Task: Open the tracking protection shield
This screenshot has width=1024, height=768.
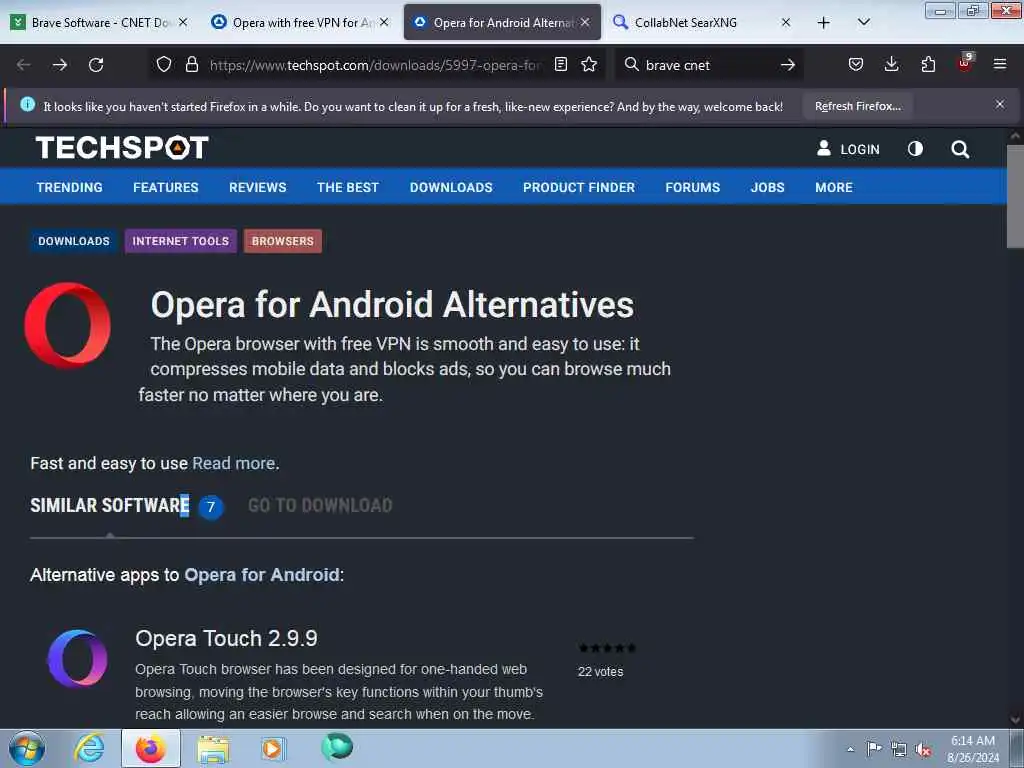Action: 164,64
